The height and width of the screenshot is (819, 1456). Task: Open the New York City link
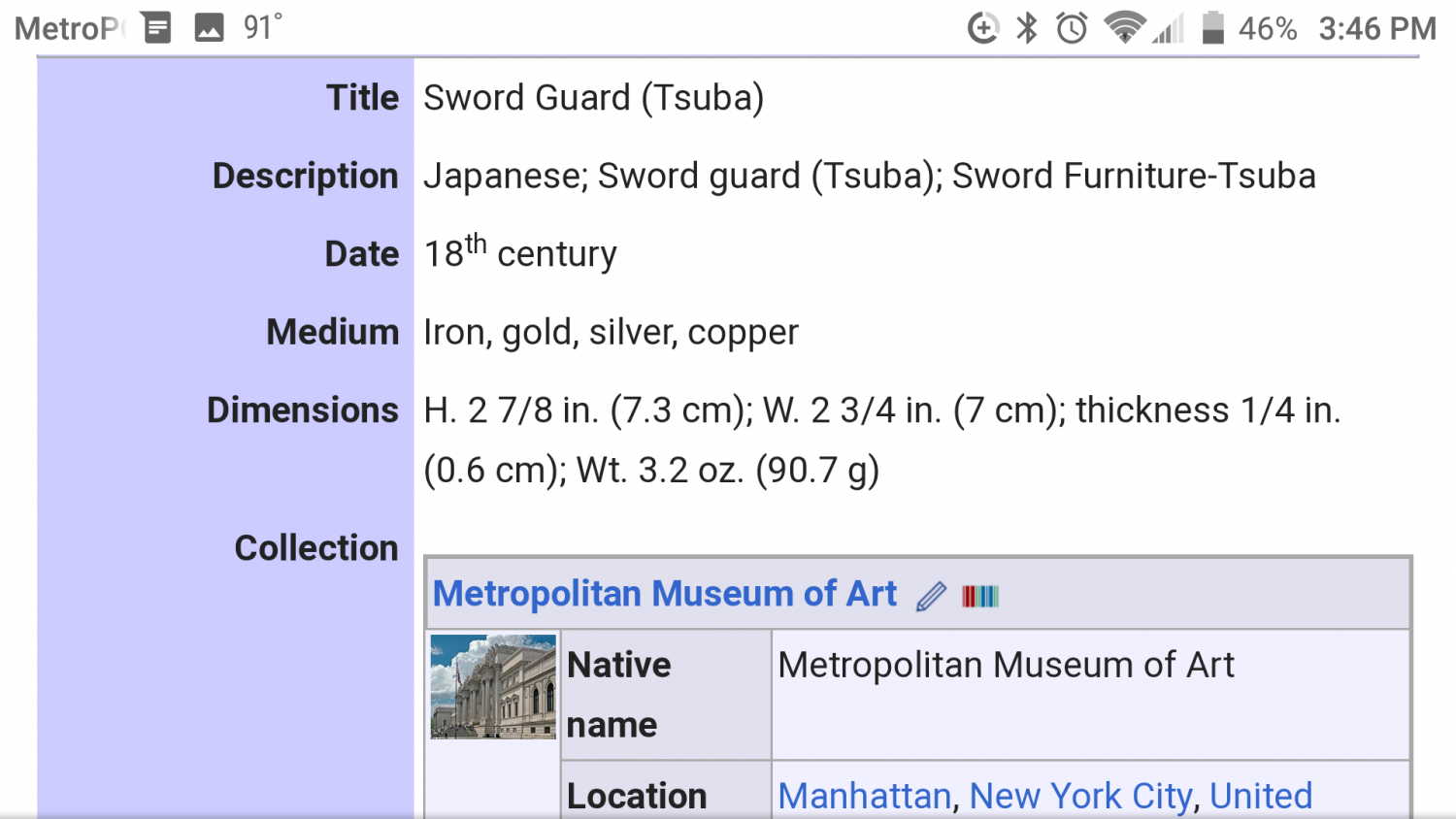click(x=1080, y=796)
